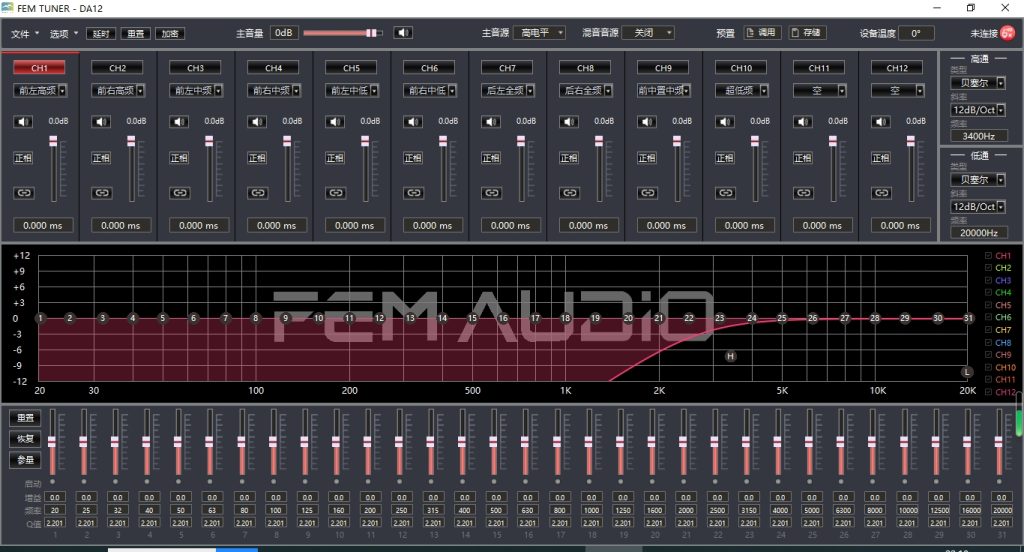Click the 加密 button in the top toolbar
The width and height of the screenshot is (1024, 552).
(x=170, y=33)
